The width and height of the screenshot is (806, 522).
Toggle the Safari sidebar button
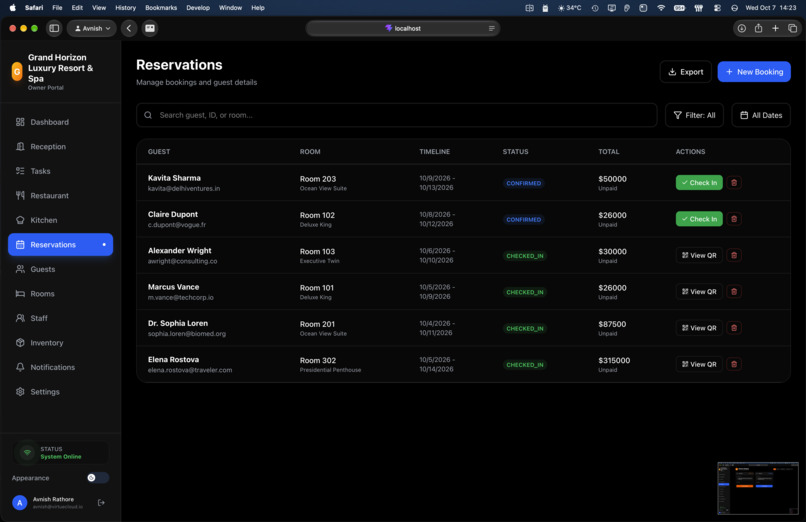[x=54, y=28]
